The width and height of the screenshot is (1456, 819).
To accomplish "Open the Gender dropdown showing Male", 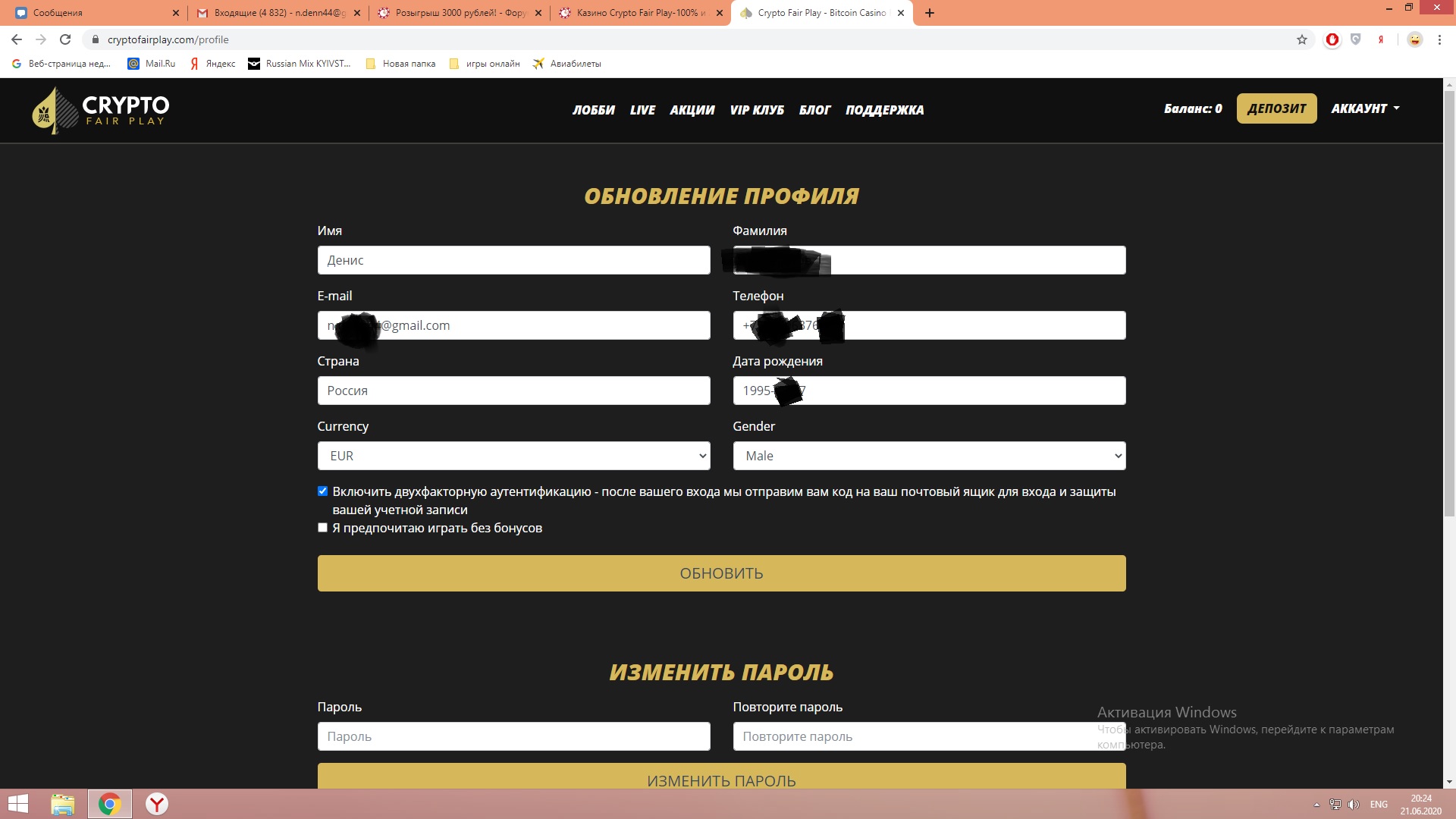I will tap(929, 456).
